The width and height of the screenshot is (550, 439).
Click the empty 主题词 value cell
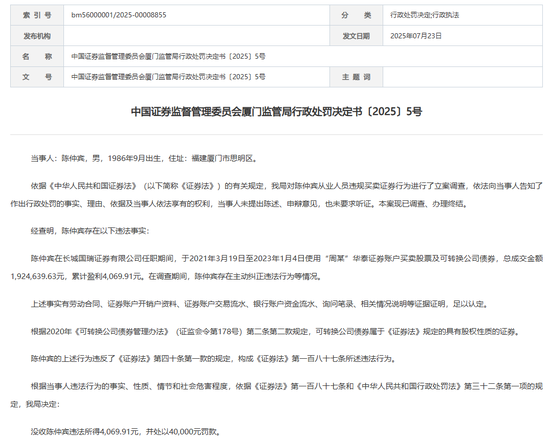coord(462,77)
